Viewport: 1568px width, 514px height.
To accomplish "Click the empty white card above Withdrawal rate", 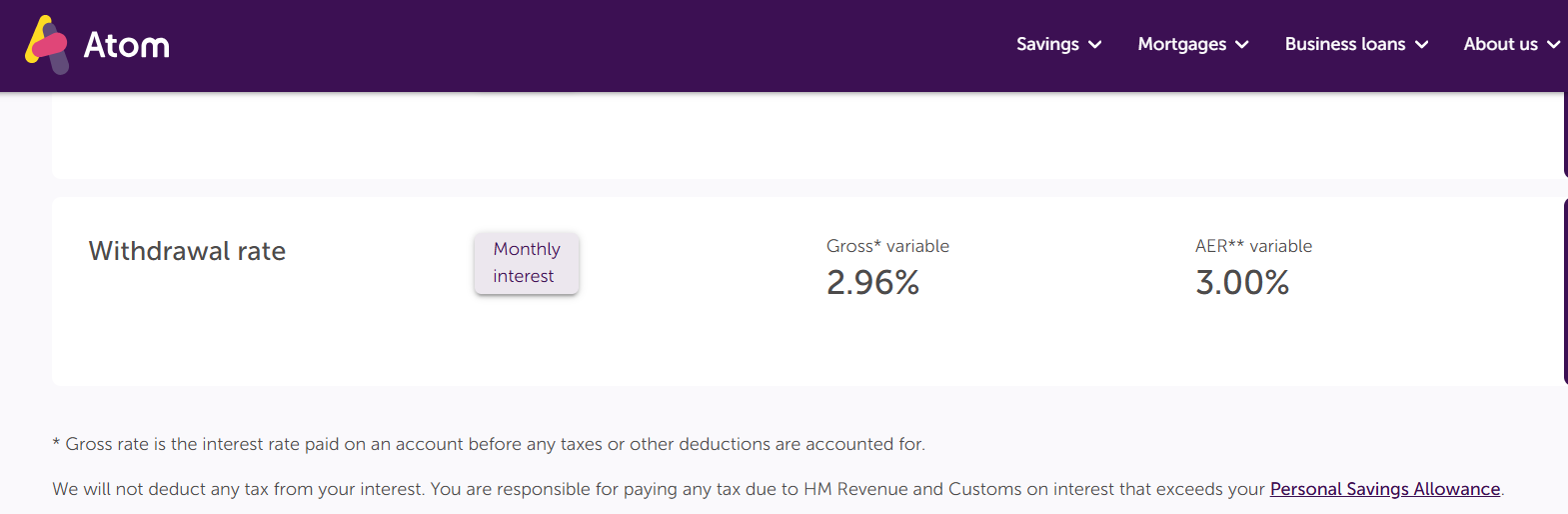I will tap(807, 136).
